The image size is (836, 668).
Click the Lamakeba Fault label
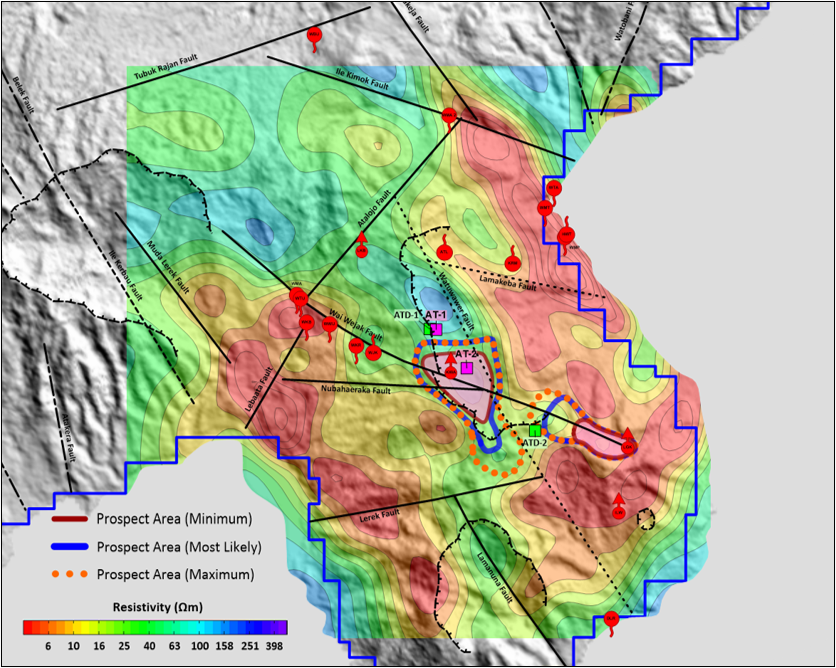coord(505,286)
